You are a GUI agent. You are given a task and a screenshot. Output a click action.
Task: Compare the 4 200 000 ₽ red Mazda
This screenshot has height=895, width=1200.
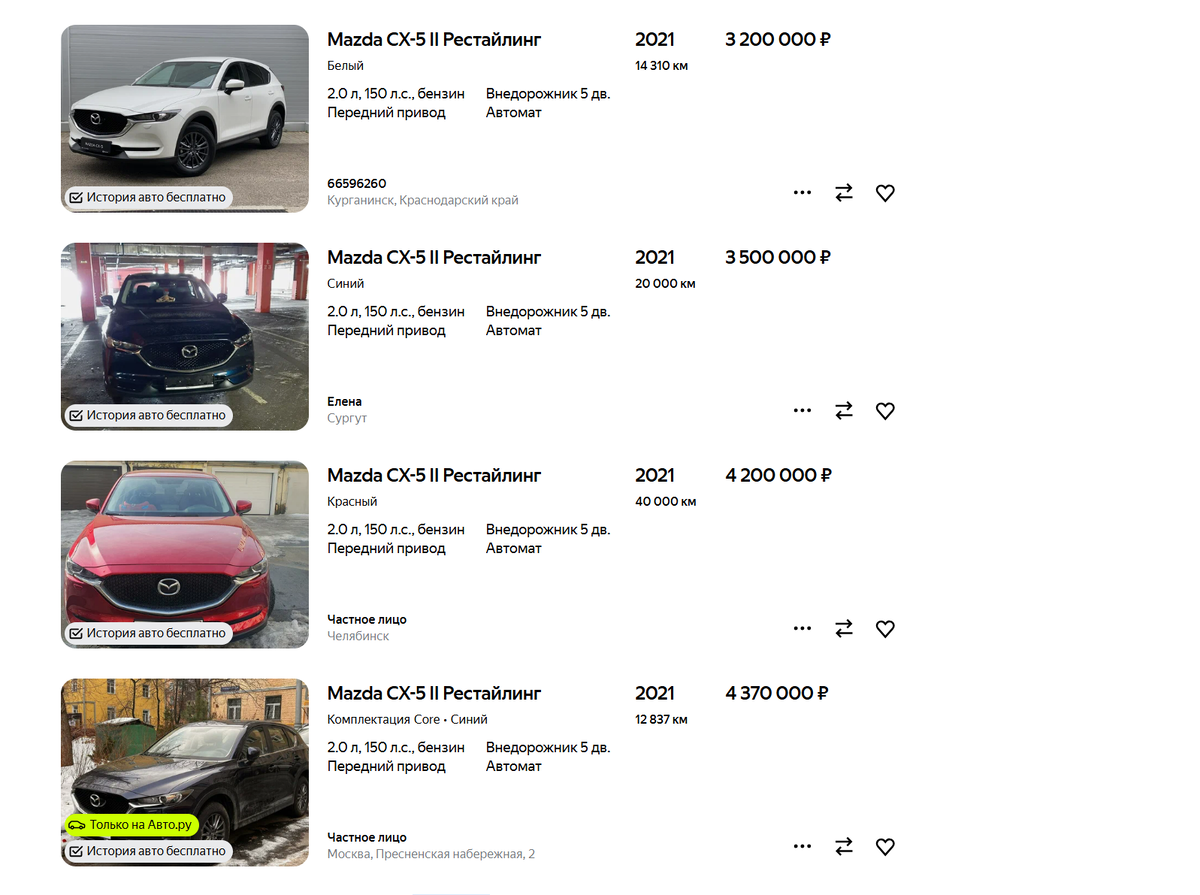(844, 629)
